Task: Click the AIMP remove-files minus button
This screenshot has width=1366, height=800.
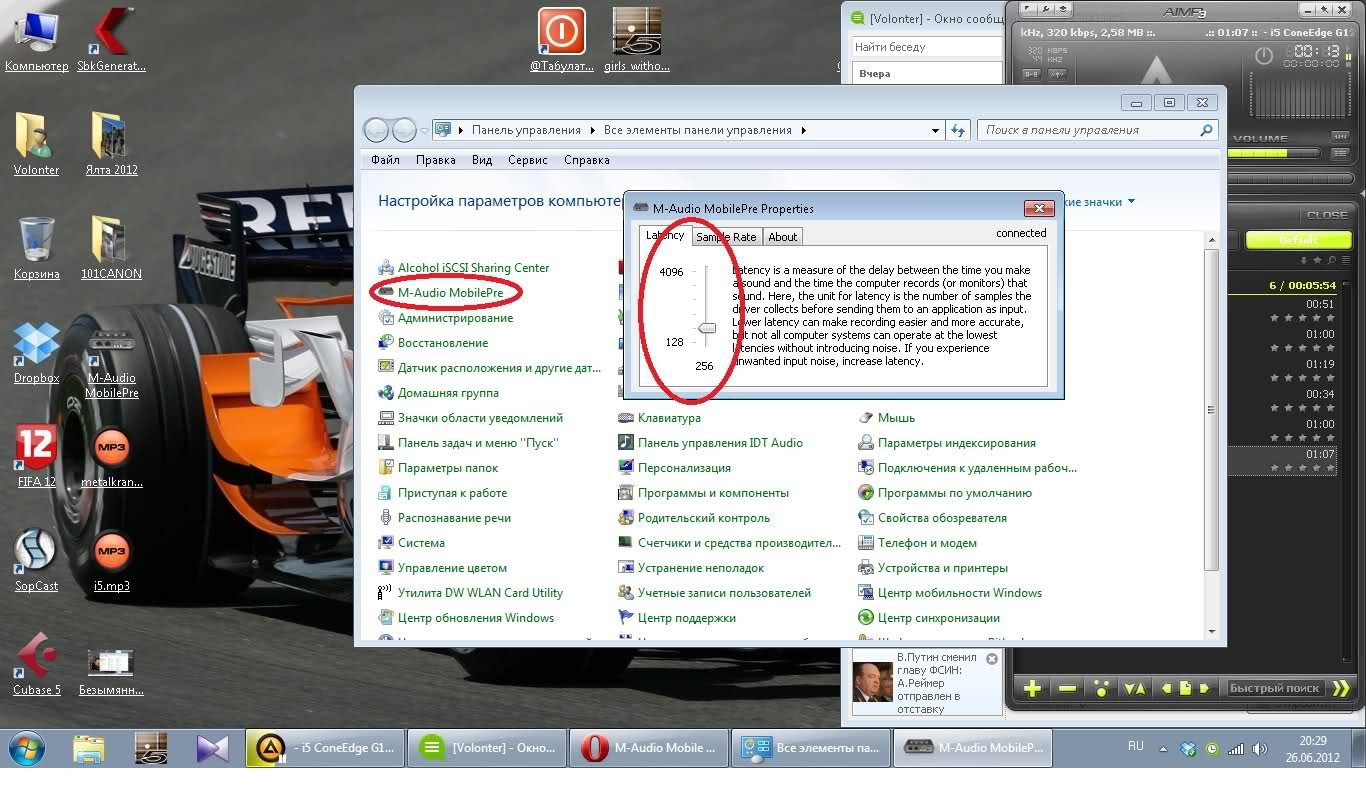Action: pos(1067,688)
